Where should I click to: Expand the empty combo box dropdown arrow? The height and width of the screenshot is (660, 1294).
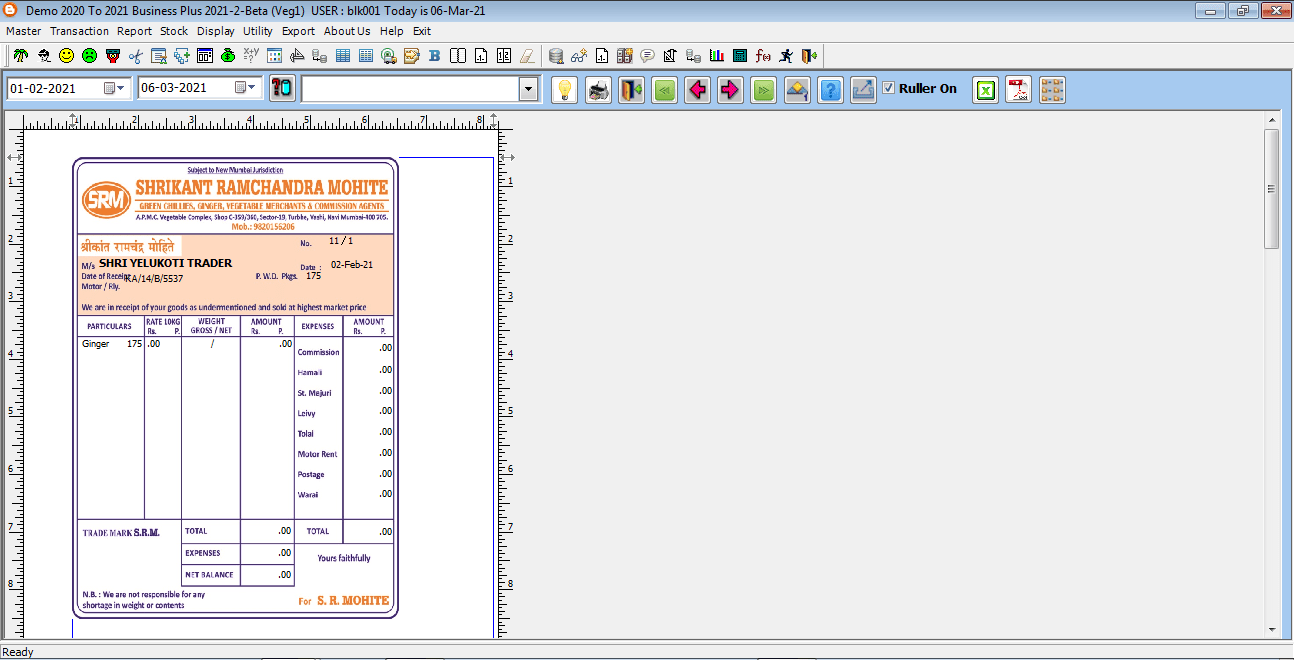(528, 90)
